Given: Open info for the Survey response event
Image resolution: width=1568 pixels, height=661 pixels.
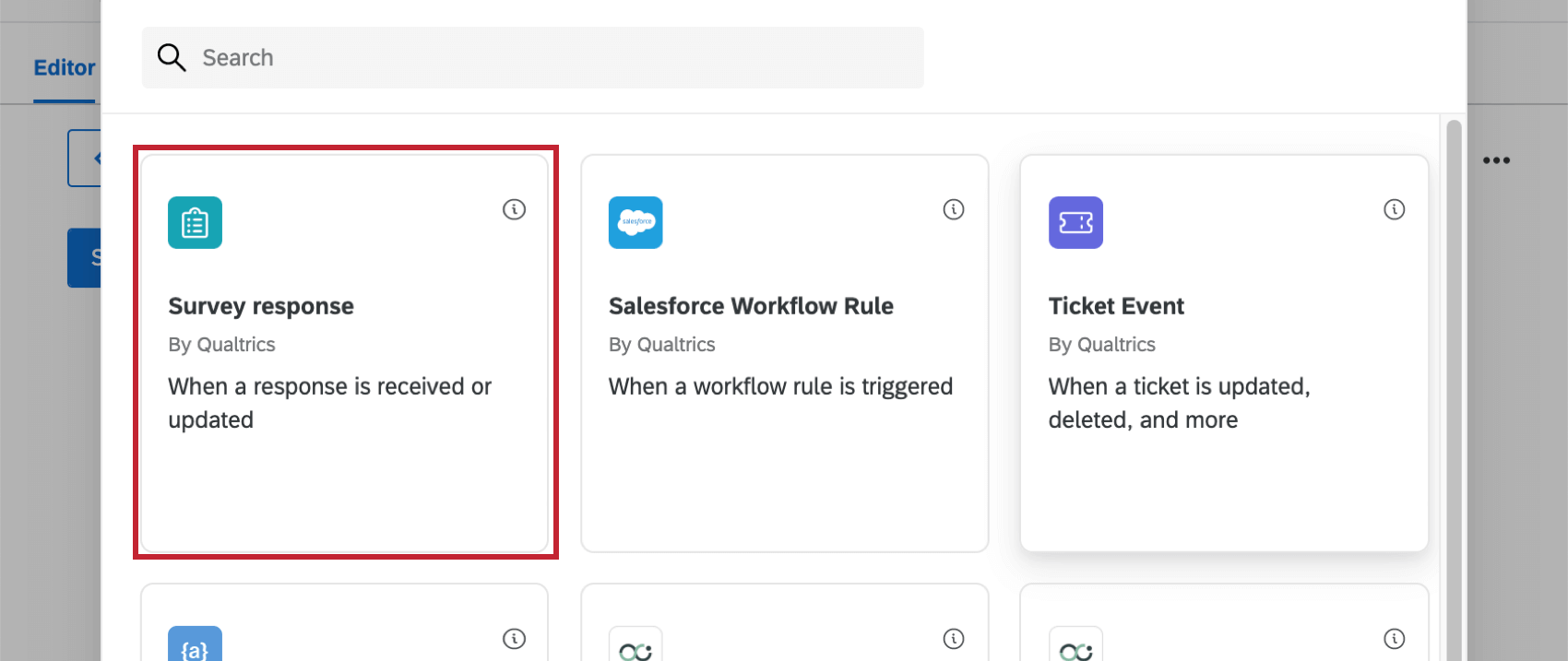Looking at the screenshot, I should [514, 209].
